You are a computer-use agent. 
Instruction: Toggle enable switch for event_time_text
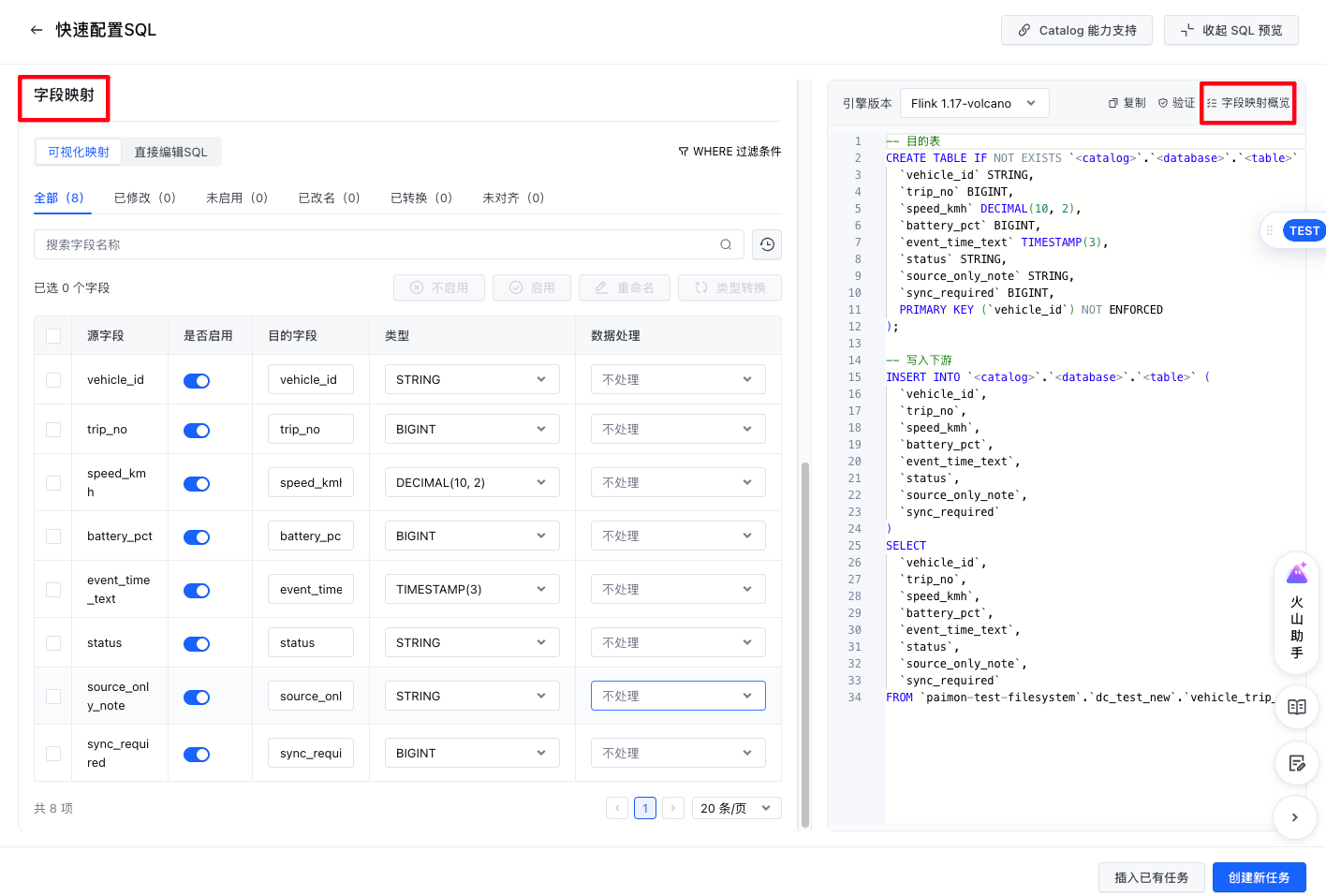197,591
